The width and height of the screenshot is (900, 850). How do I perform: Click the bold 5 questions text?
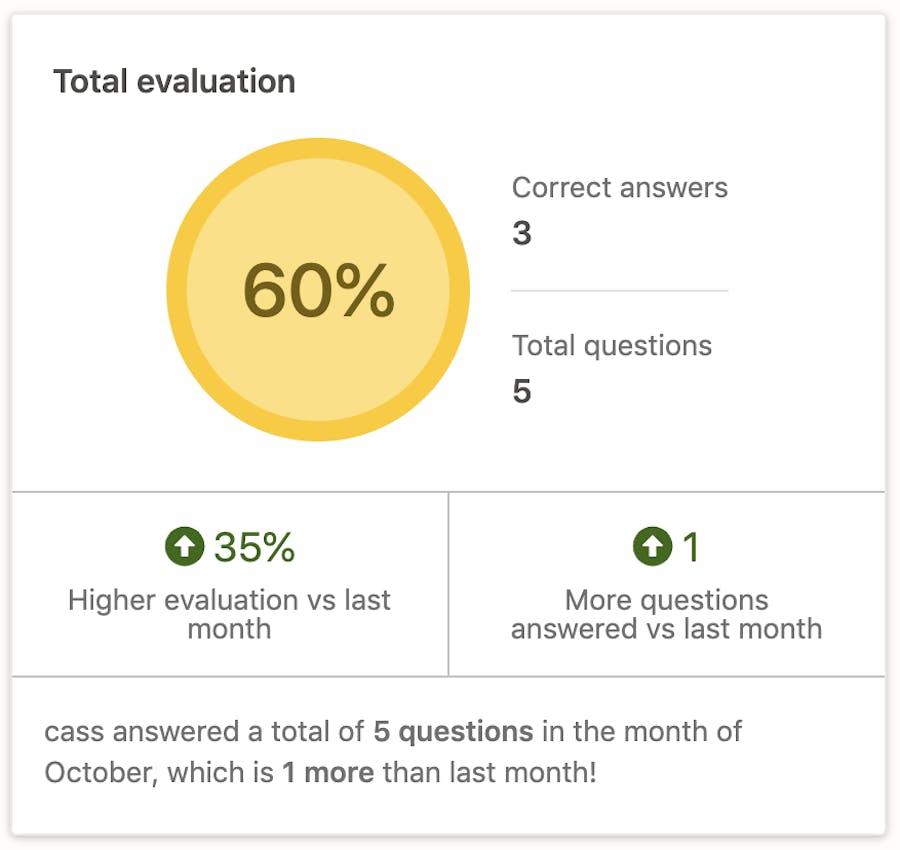[453, 731]
